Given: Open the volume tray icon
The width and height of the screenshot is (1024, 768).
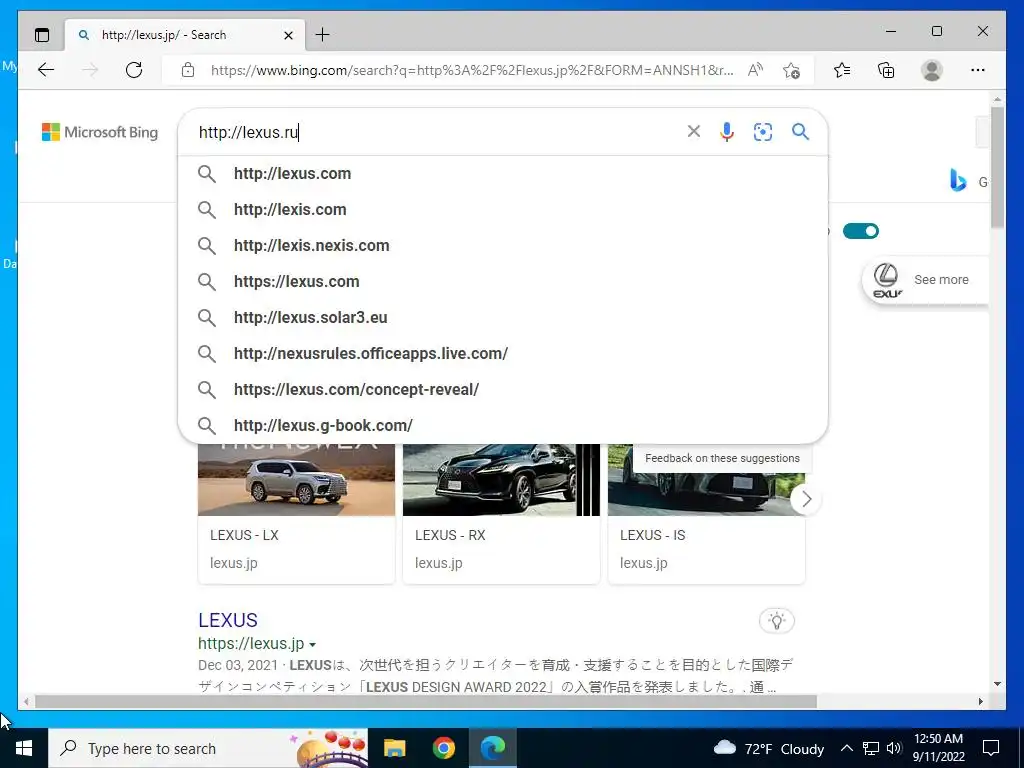Looking at the screenshot, I should point(894,748).
